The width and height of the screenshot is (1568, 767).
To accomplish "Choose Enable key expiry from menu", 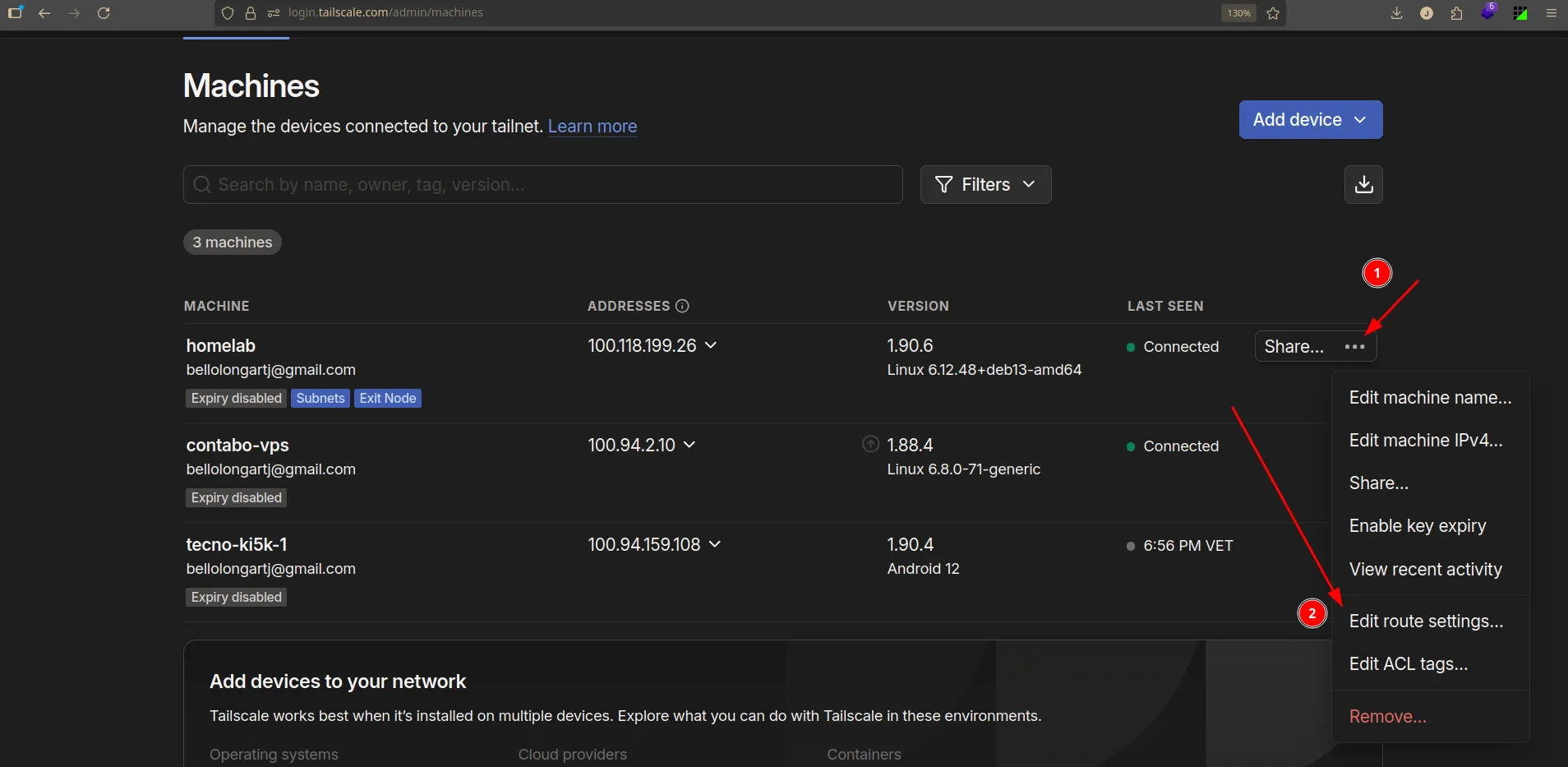I will tap(1417, 526).
